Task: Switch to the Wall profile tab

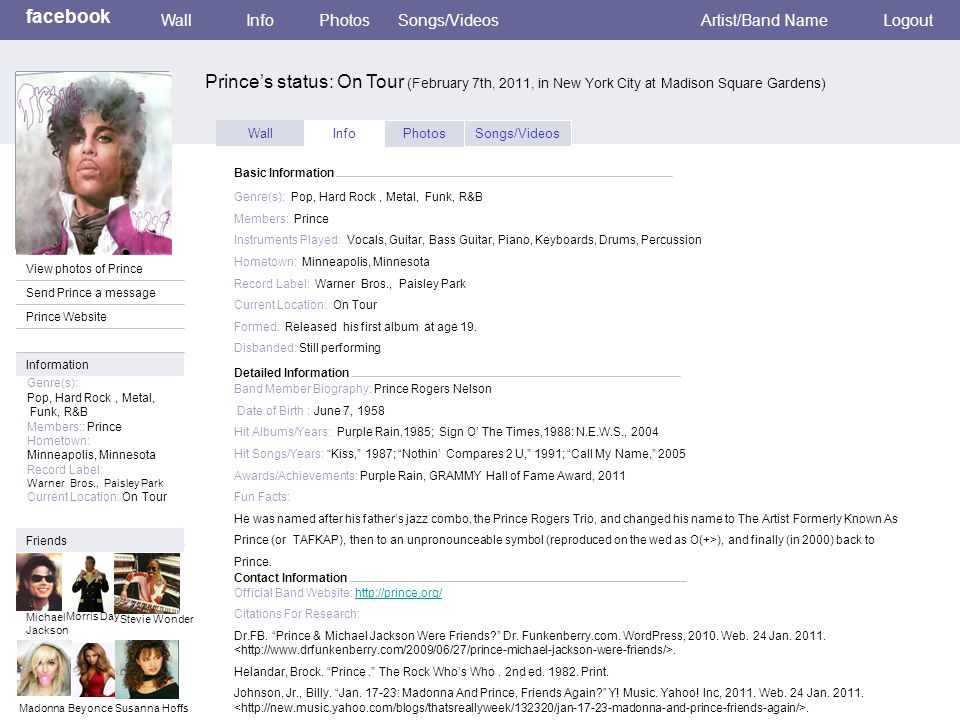Action: click(x=260, y=133)
